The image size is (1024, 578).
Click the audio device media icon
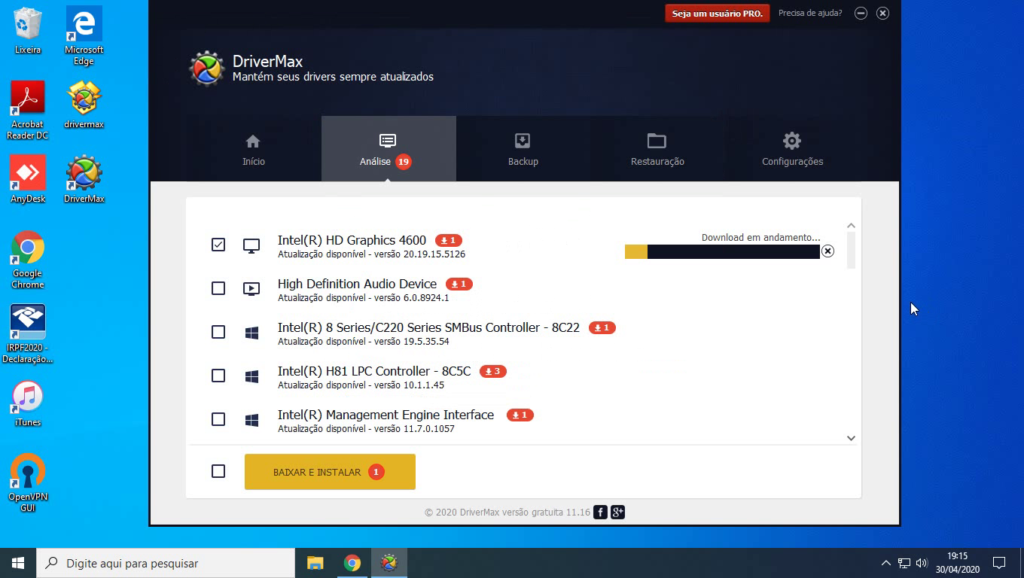[251, 289]
